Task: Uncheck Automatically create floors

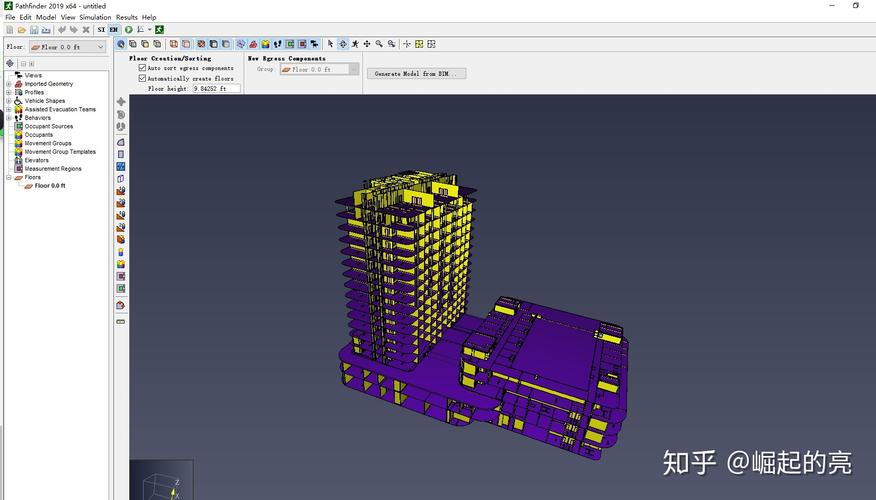Action: coord(142,78)
